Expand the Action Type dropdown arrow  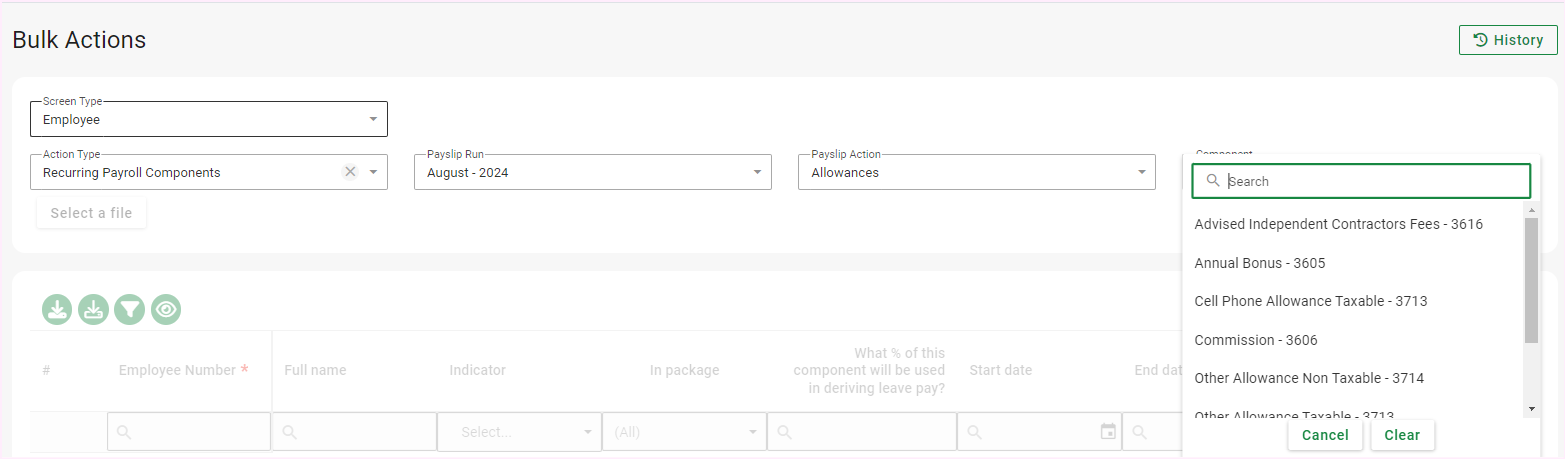tap(373, 172)
